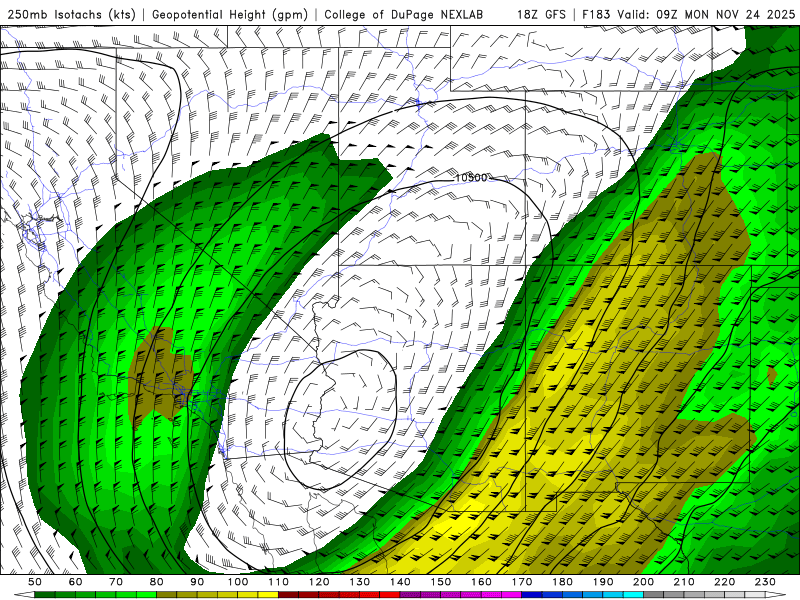The width and height of the screenshot is (800, 600).
Task: Click the '90' knots legend label
Action: coord(197,582)
